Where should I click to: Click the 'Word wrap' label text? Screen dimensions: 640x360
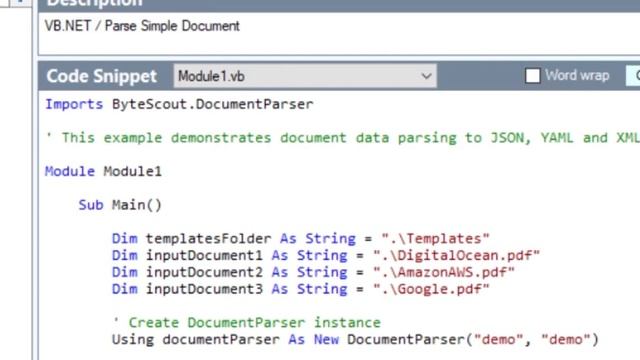[577, 76]
